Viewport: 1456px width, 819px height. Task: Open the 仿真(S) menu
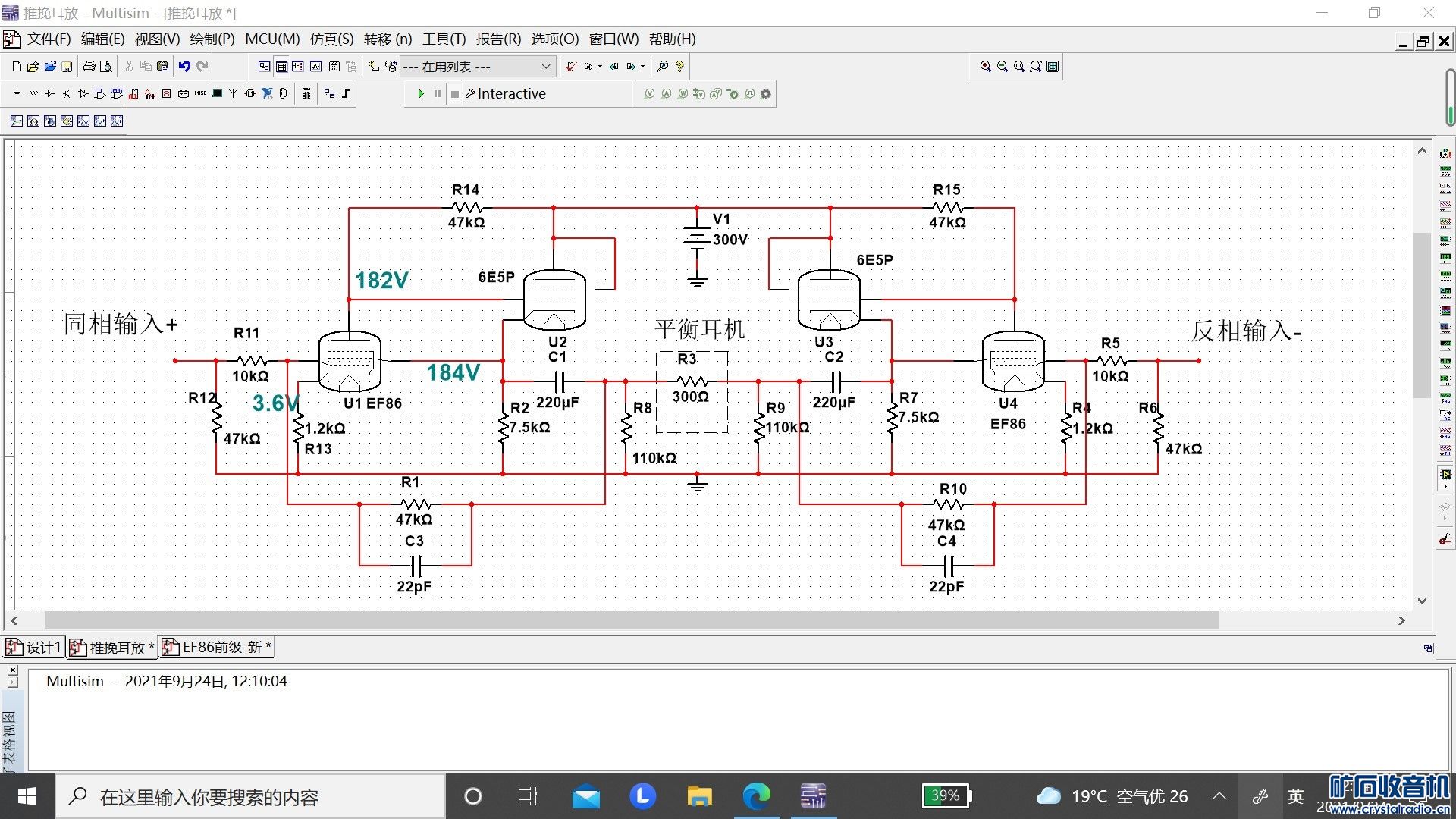point(331,39)
